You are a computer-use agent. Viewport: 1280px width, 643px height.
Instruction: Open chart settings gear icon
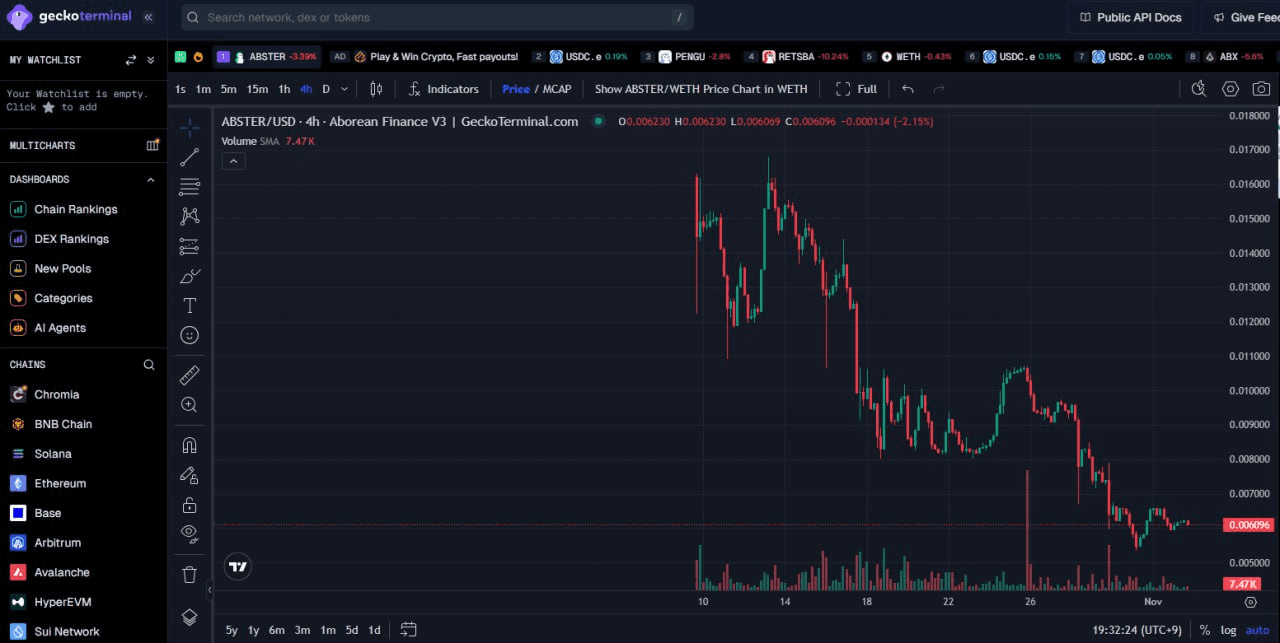(x=1229, y=88)
